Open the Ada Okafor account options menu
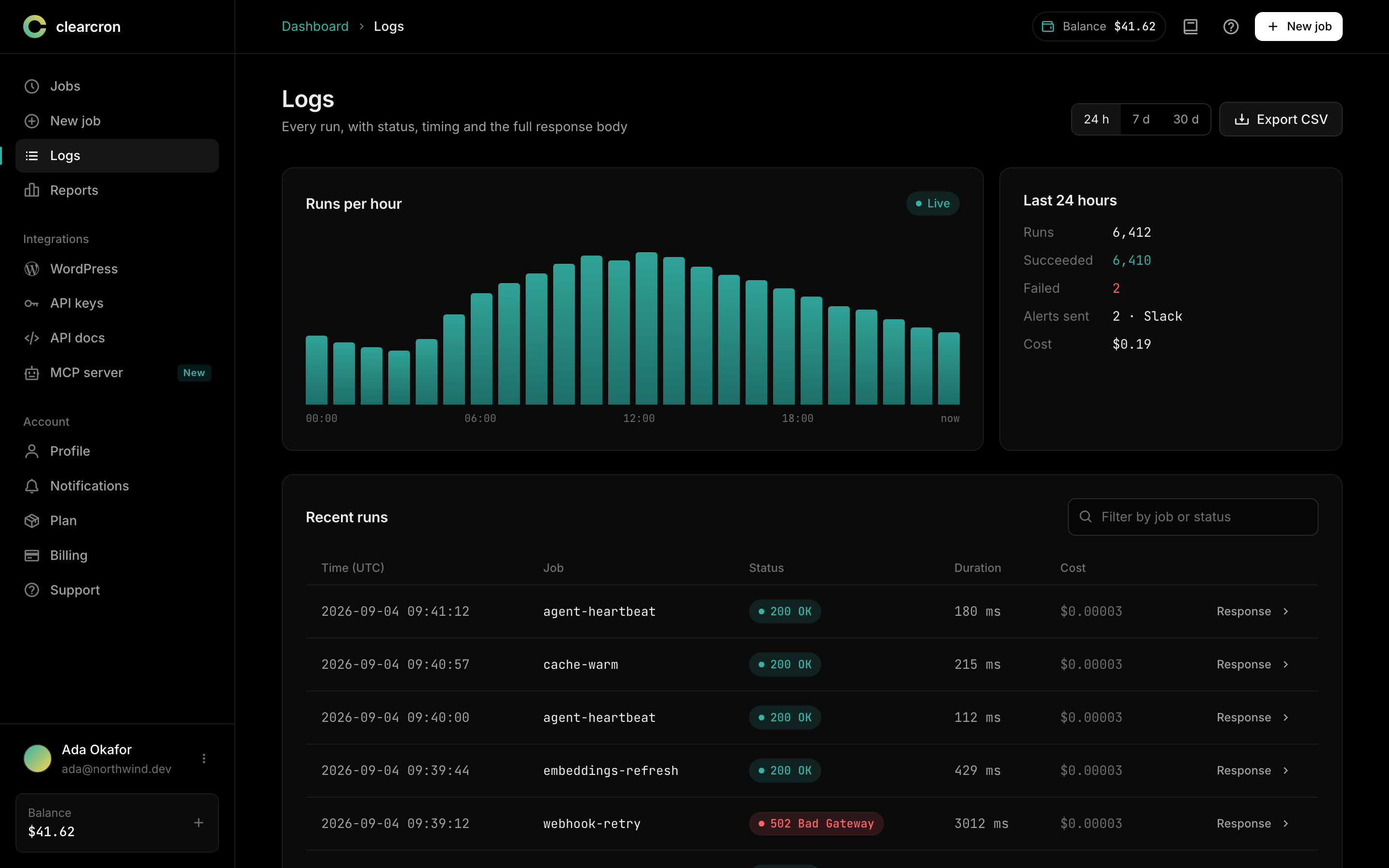Viewport: 1389px width, 868px height. (204, 759)
